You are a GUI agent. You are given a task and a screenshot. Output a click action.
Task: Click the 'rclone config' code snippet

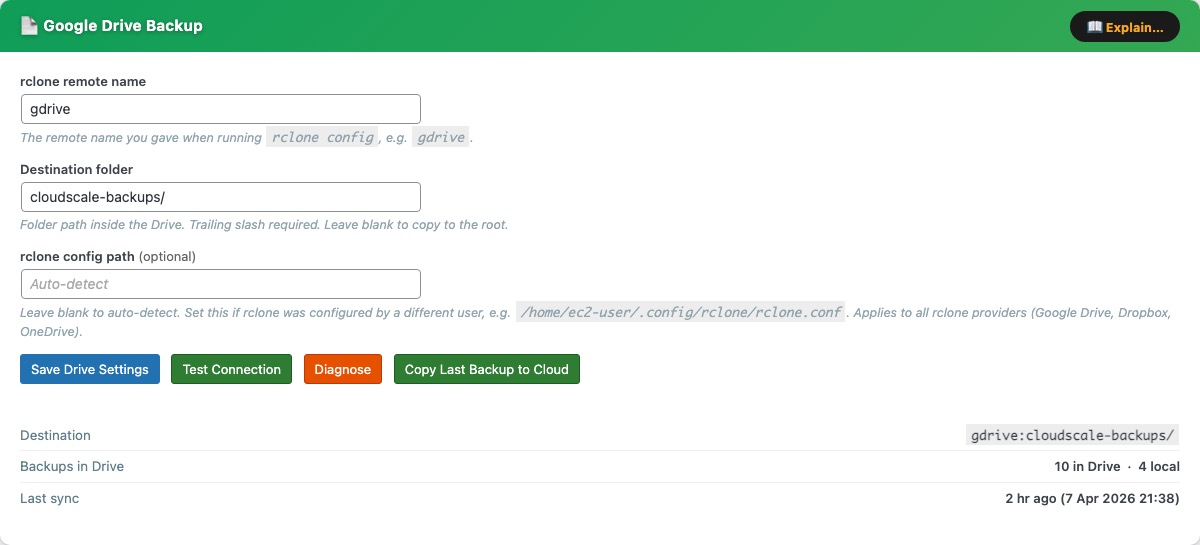[321, 138]
